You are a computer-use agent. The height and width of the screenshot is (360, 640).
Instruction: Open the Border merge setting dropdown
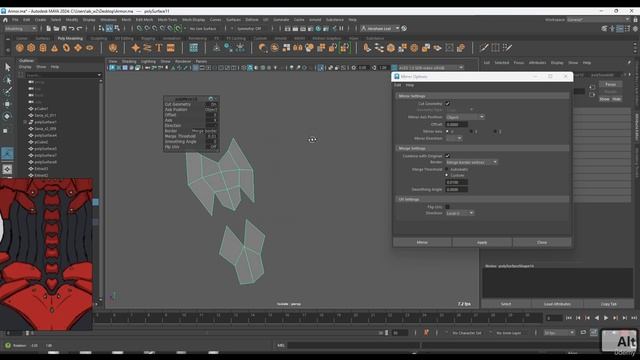coord(471,162)
